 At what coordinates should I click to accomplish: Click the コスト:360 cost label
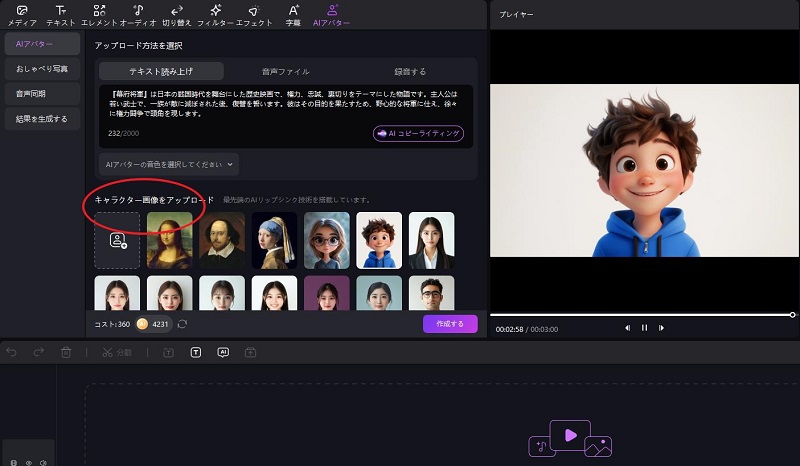coord(112,324)
